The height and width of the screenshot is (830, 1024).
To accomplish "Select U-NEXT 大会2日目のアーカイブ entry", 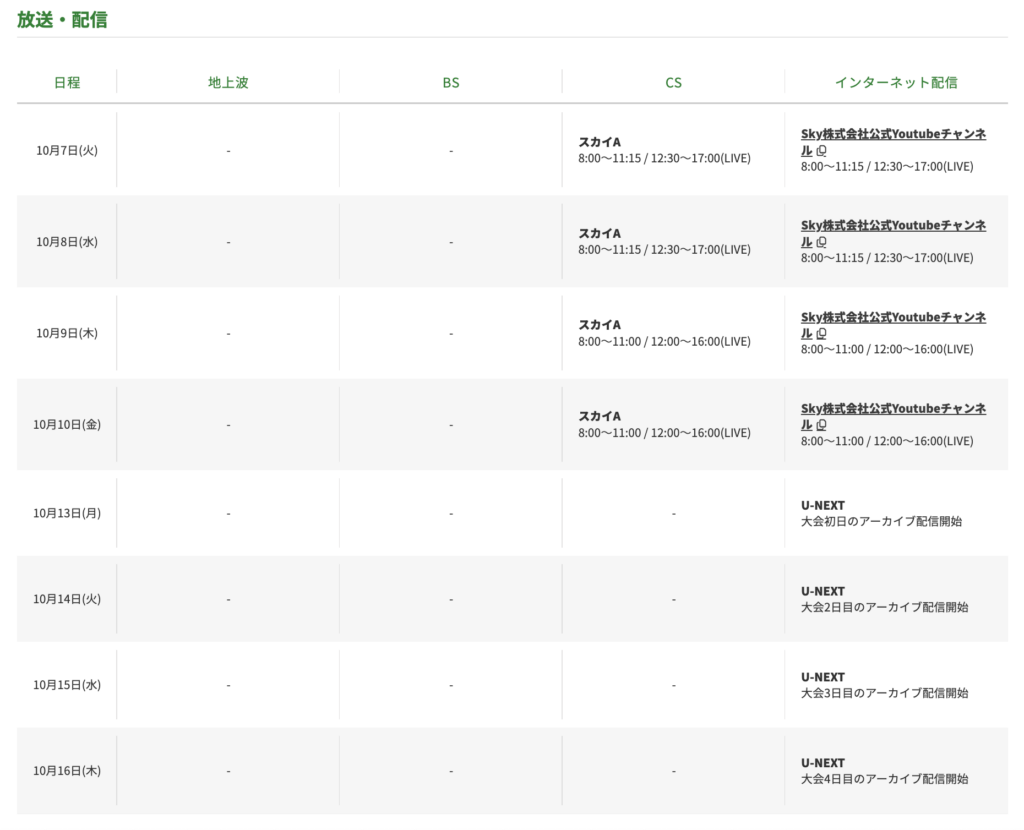I will 884,599.
